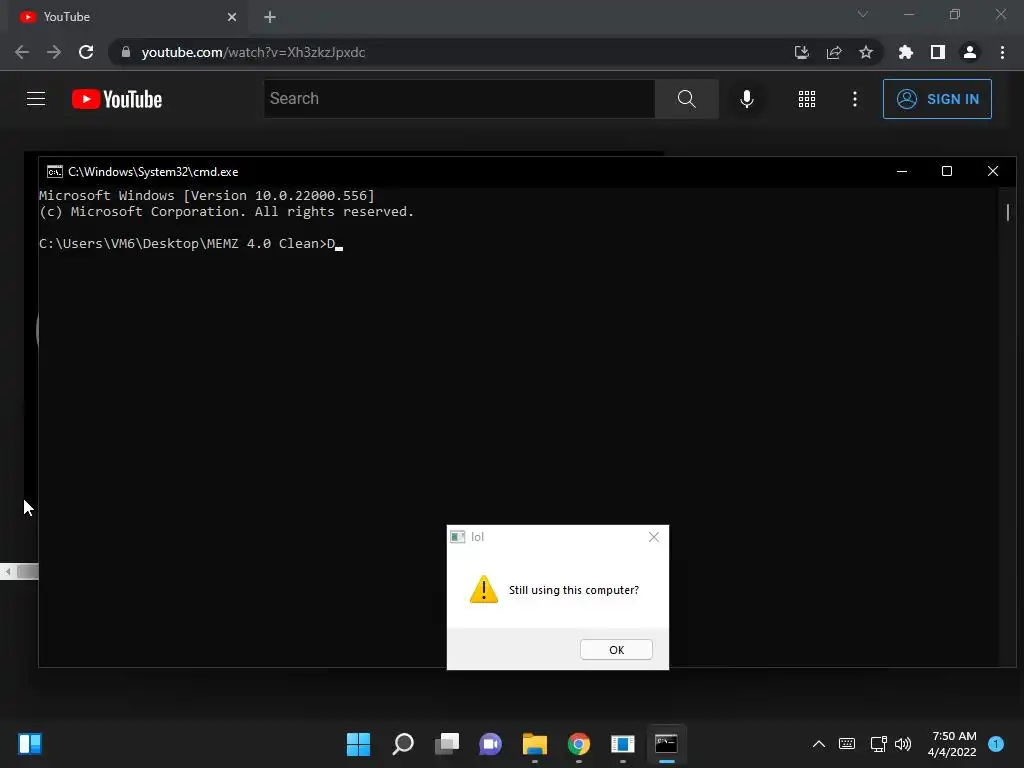This screenshot has height=768, width=1024.
Task: Open the Chat taskbar icon
Action: pos(490,744)
